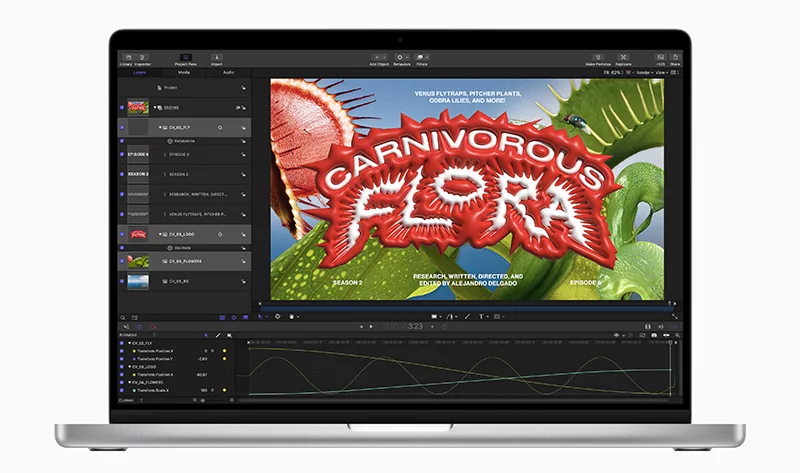Click the search icon below the layers list
Image resolution: width=800 pixels, height=473 pixels.
123,317
